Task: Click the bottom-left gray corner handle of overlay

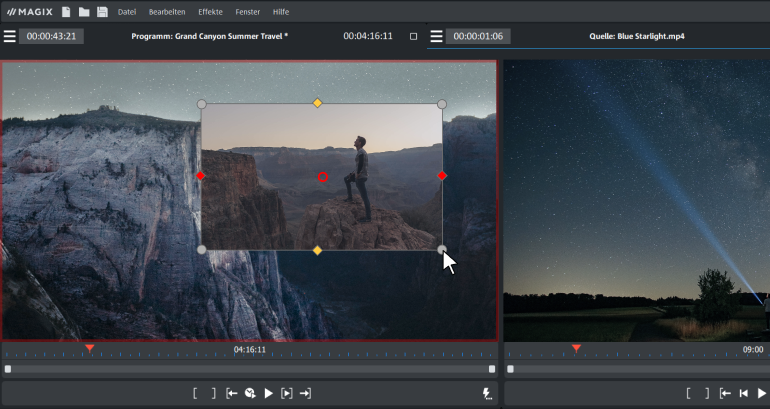Action: [x=201, y=250]
